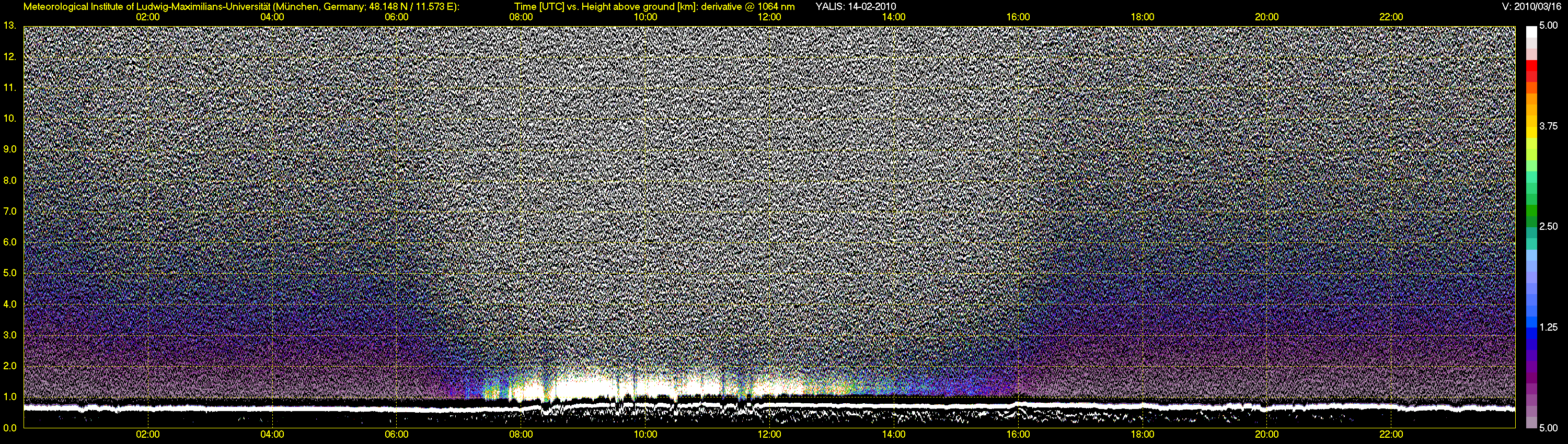Click the 5.00 label at colorbar bottom
The height and width of the screenshot is (444, 1568).
coord(1549,428)
